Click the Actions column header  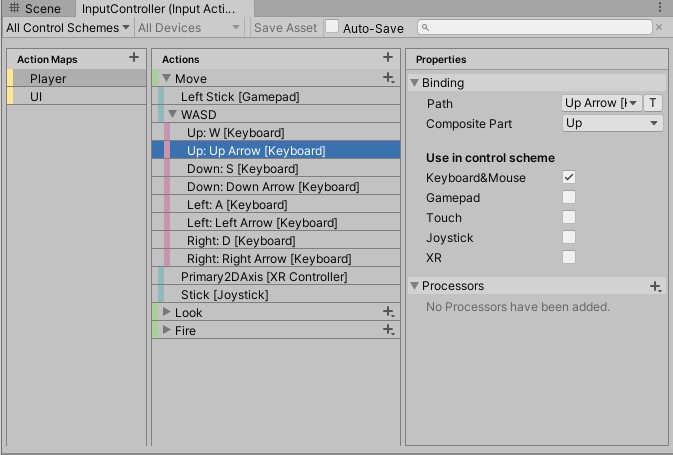pos(276,59)
